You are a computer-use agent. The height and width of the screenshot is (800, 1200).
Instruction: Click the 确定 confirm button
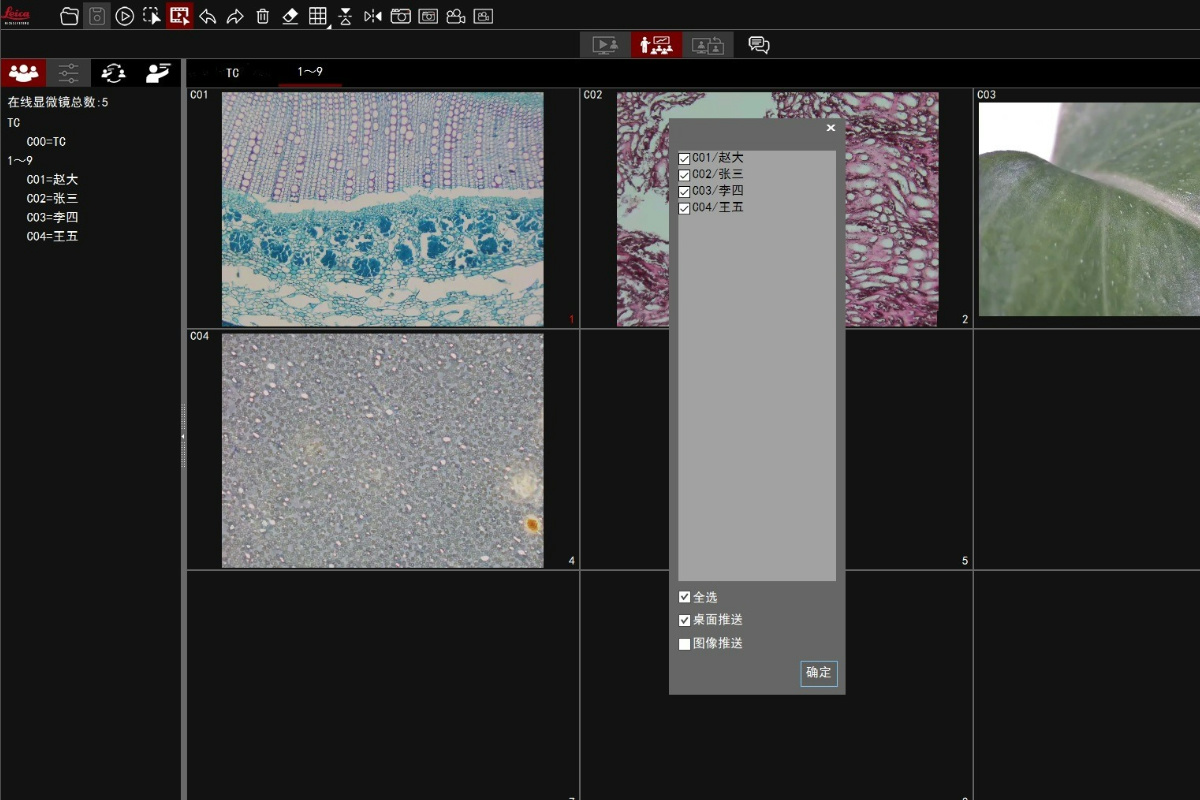point(818,673)
